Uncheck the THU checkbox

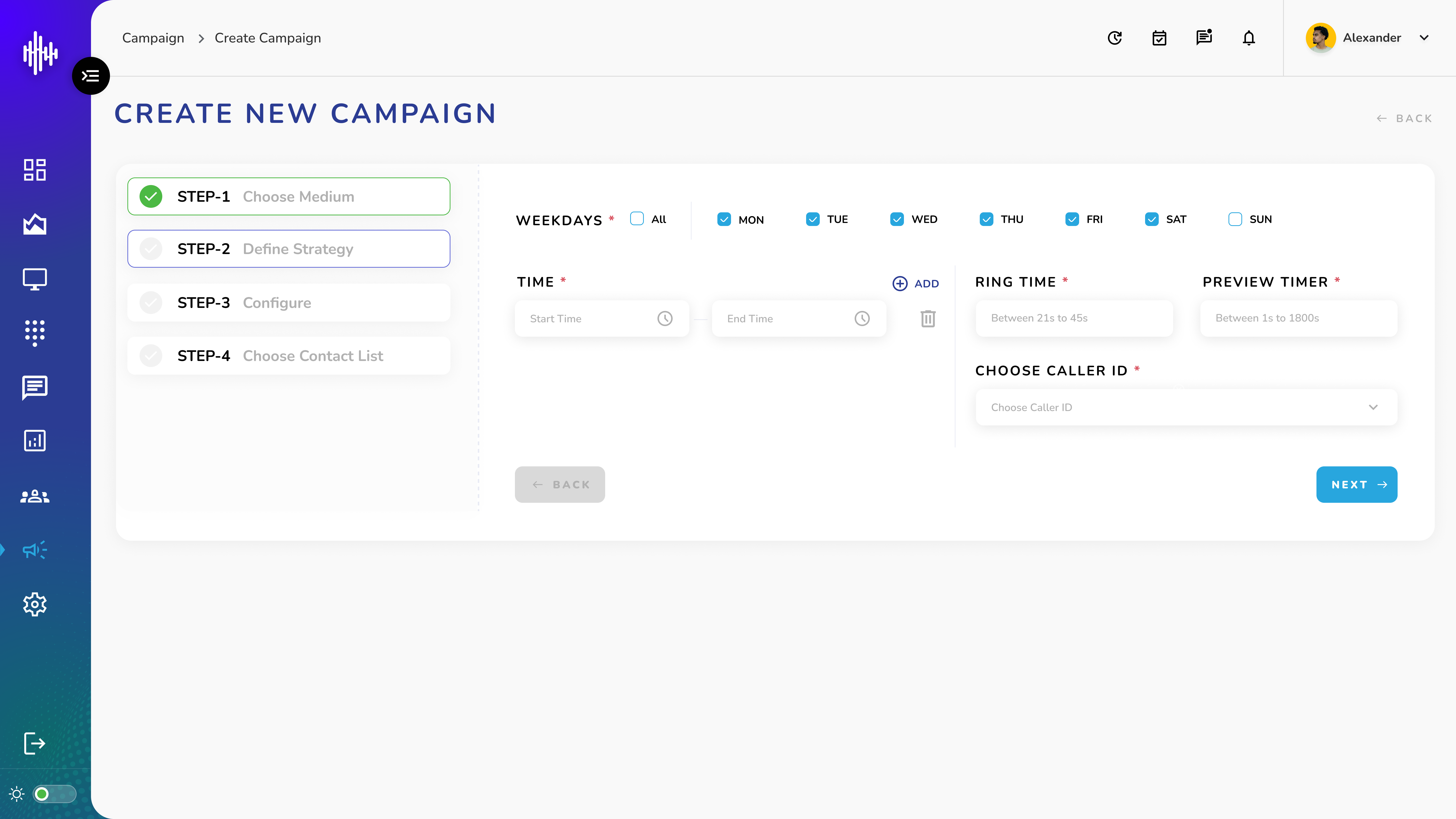click(986, 219)
